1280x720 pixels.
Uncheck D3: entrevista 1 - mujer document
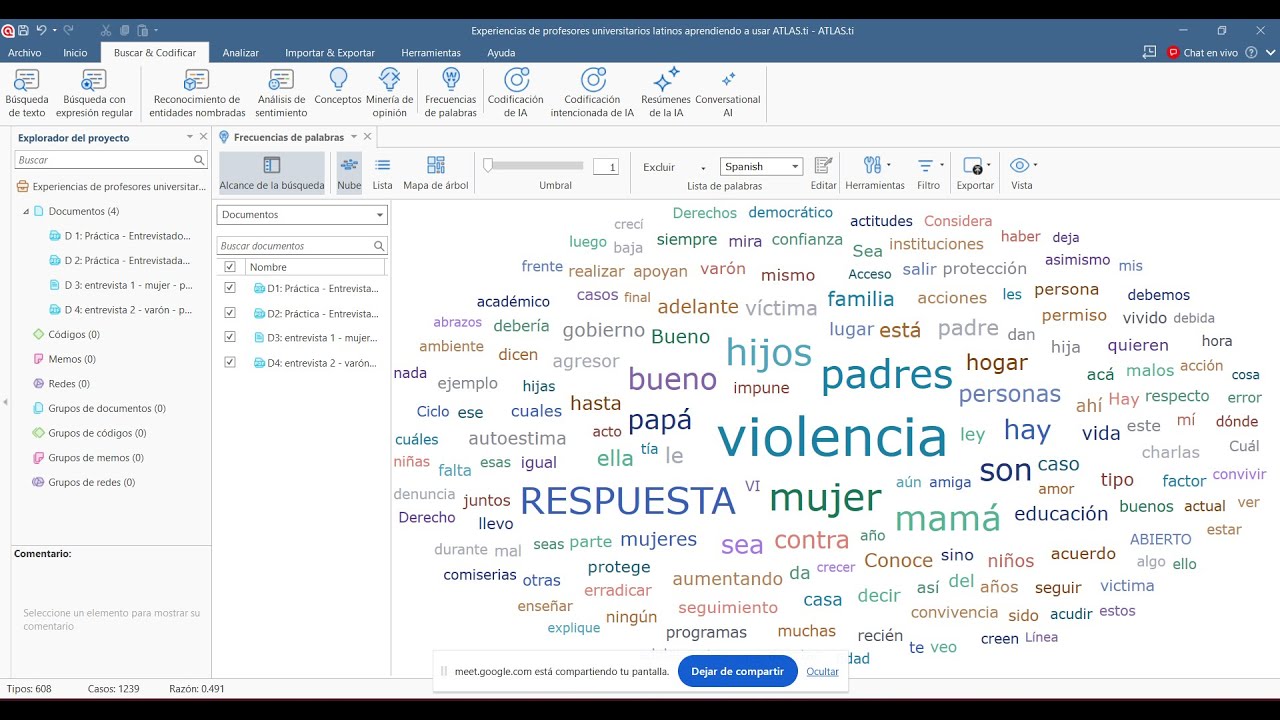[230, 338]
